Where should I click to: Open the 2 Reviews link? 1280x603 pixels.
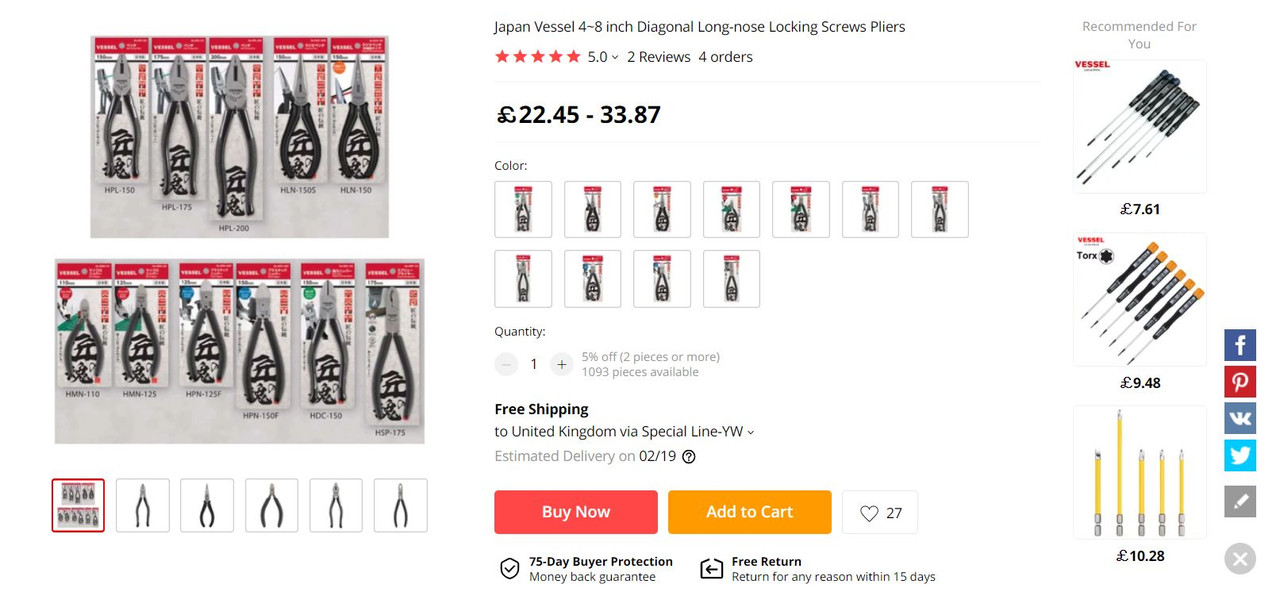pos(659,57)
